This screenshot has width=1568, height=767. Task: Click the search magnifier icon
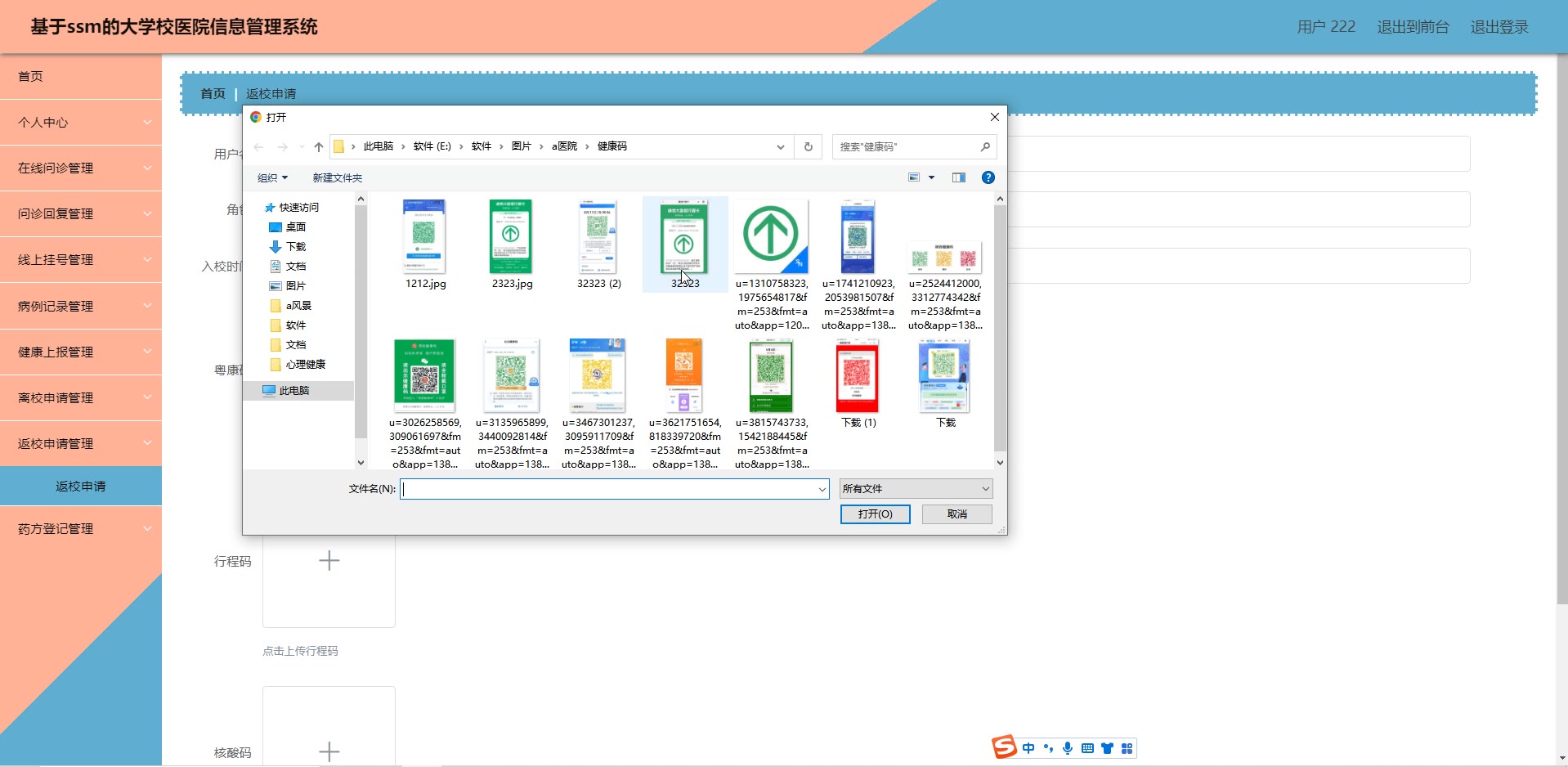pos(985,147)
